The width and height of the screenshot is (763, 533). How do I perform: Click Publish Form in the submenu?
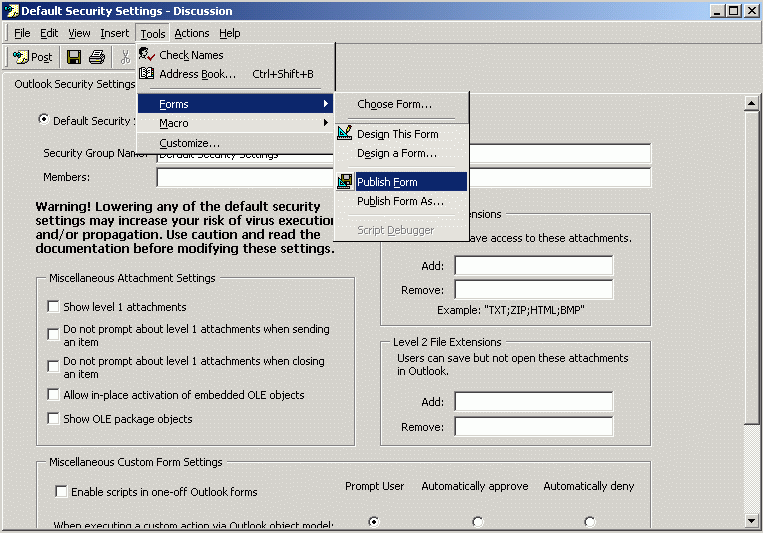click(401, 182)
